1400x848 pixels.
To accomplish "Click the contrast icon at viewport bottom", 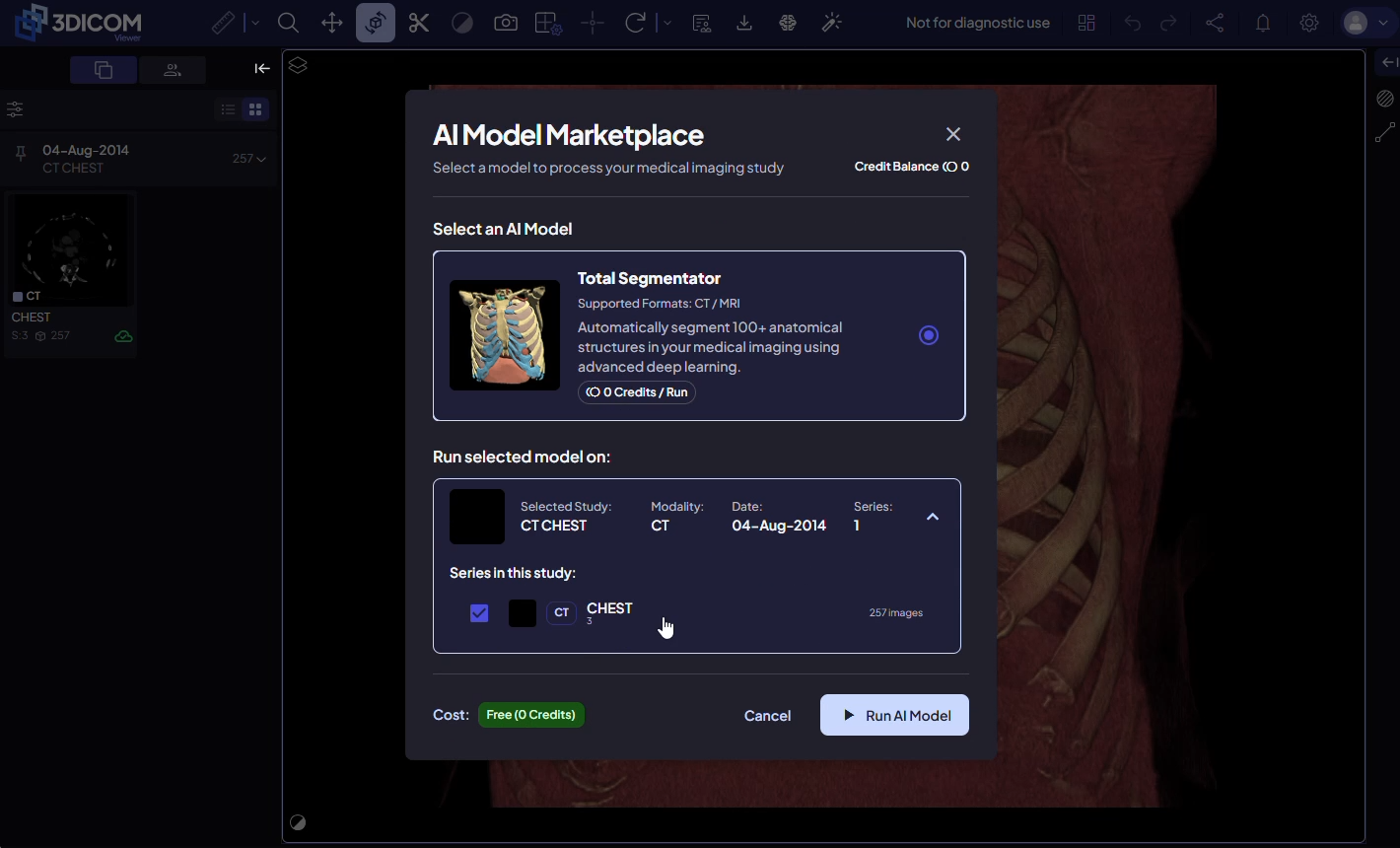I will coord(298,822).
